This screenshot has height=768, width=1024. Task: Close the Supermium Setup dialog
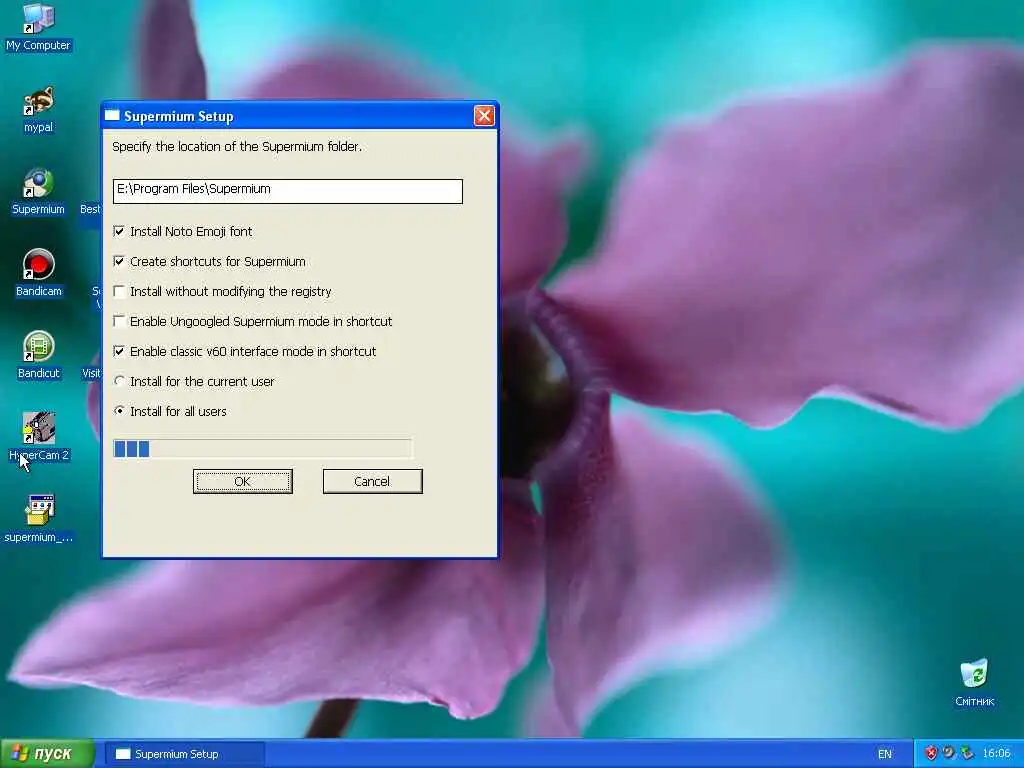click(484, 116)
